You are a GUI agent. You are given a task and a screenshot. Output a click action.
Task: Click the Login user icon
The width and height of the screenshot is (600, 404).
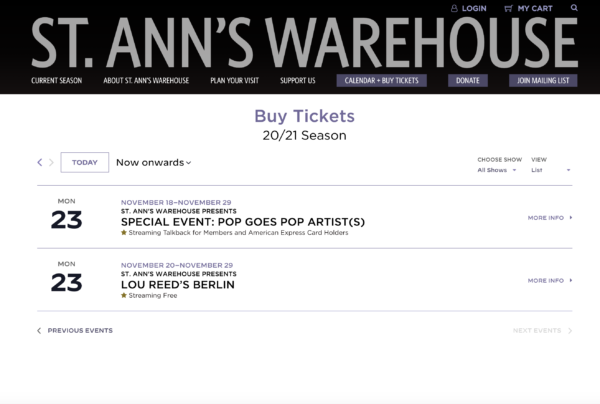pos(454,8)
